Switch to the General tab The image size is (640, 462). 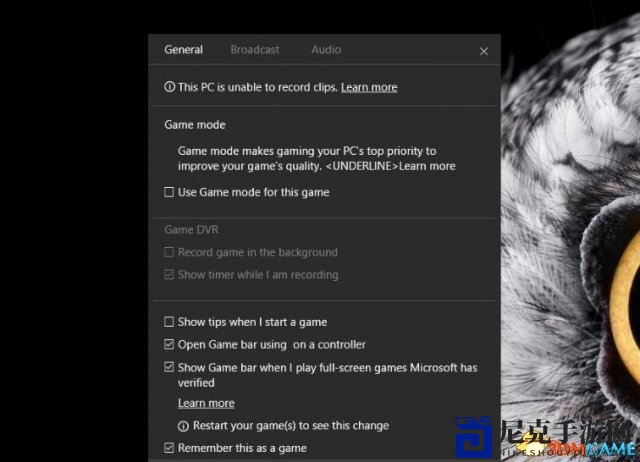pyautogui.click(x=183, y=50)
